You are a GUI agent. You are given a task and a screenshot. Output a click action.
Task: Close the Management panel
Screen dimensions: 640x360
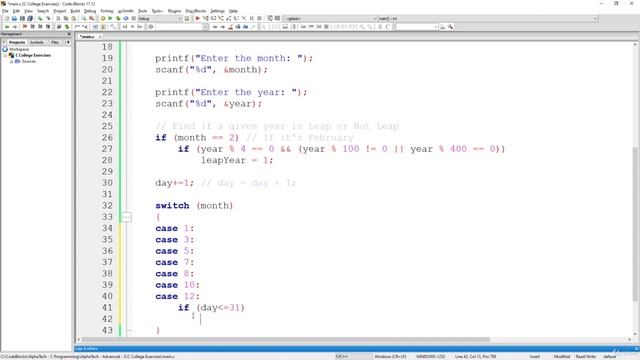[x=69, y=34]
